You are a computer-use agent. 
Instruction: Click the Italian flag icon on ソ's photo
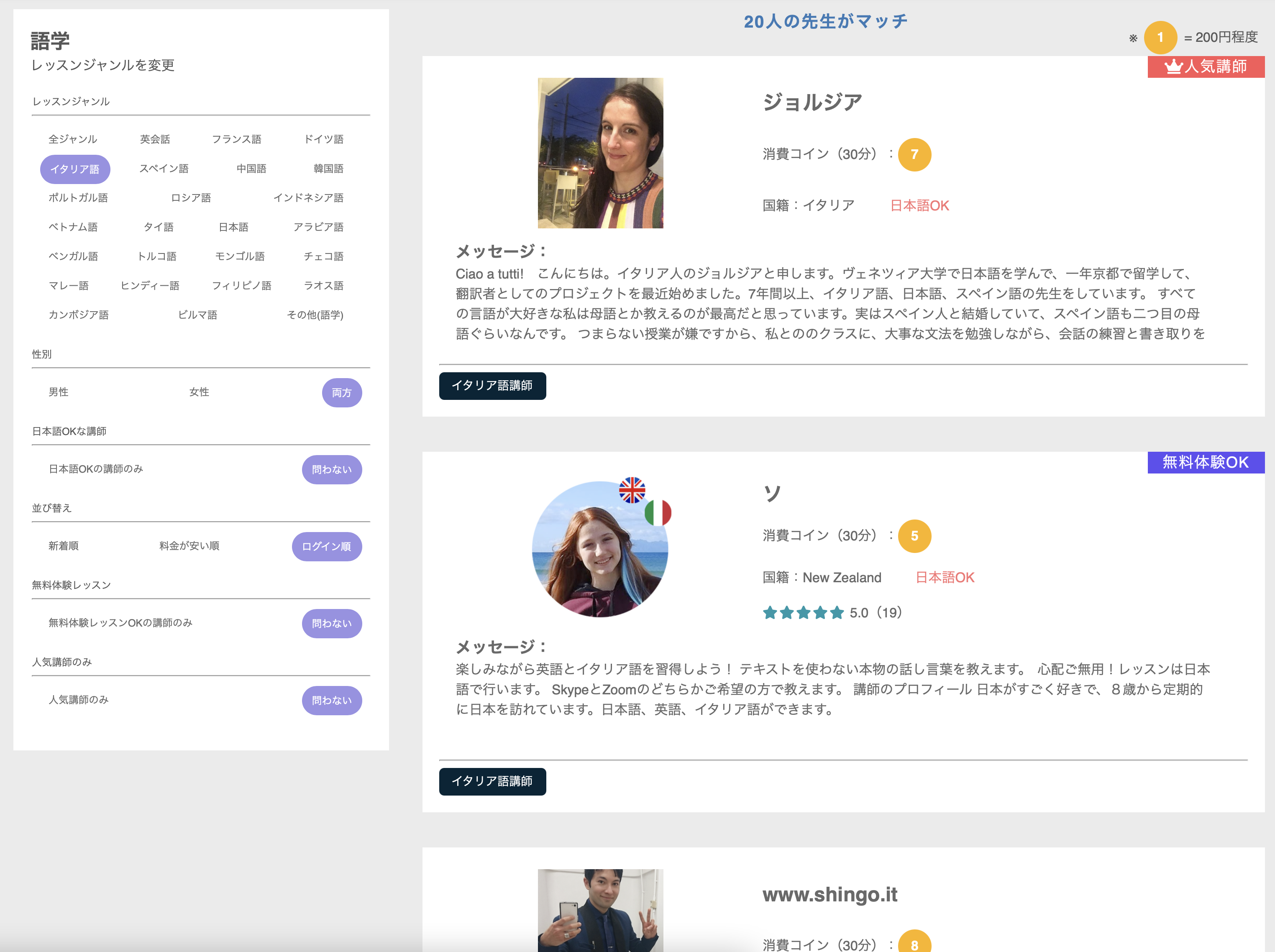(658, 512)
